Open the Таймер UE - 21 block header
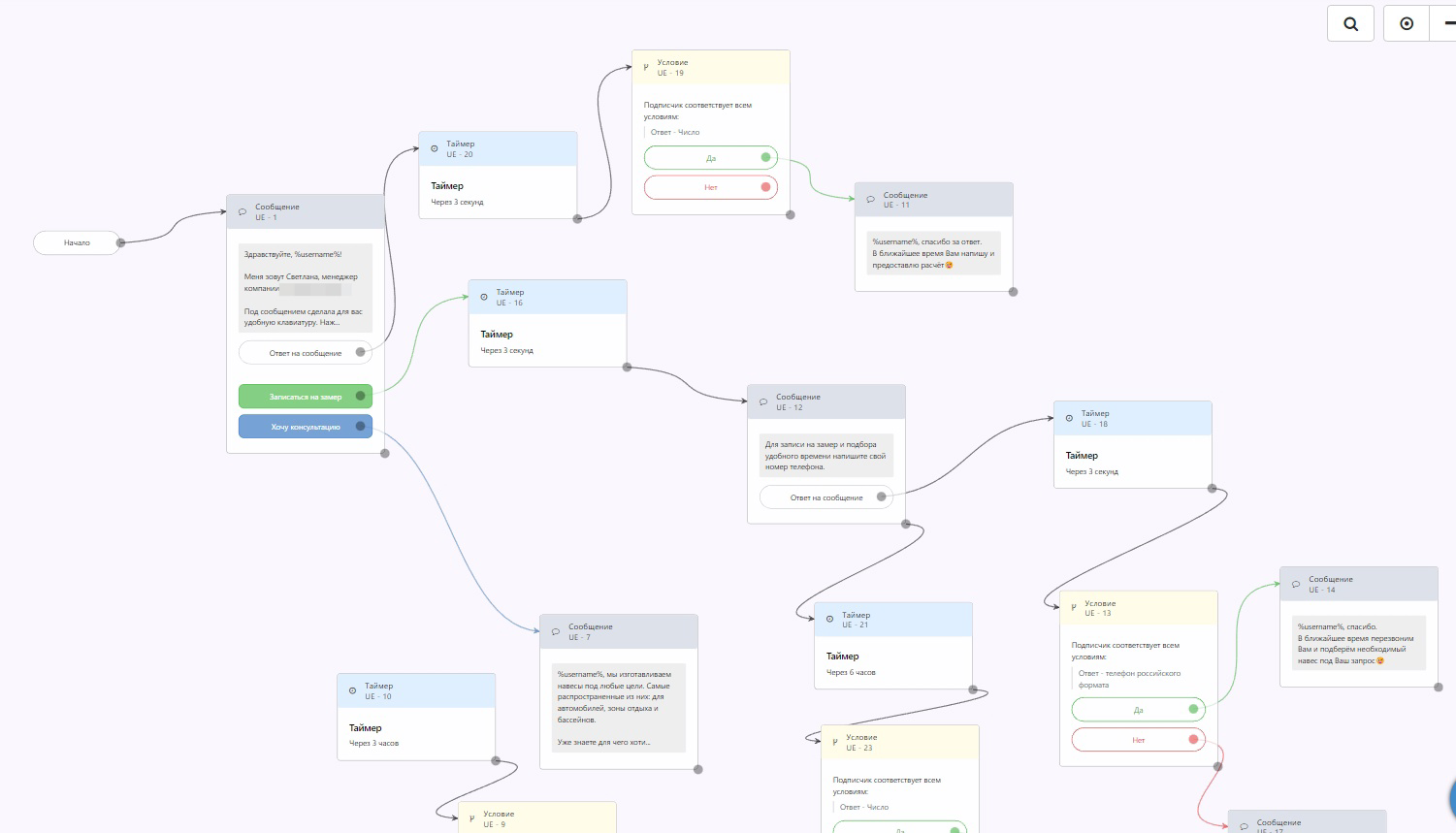 tap(893, 620)
